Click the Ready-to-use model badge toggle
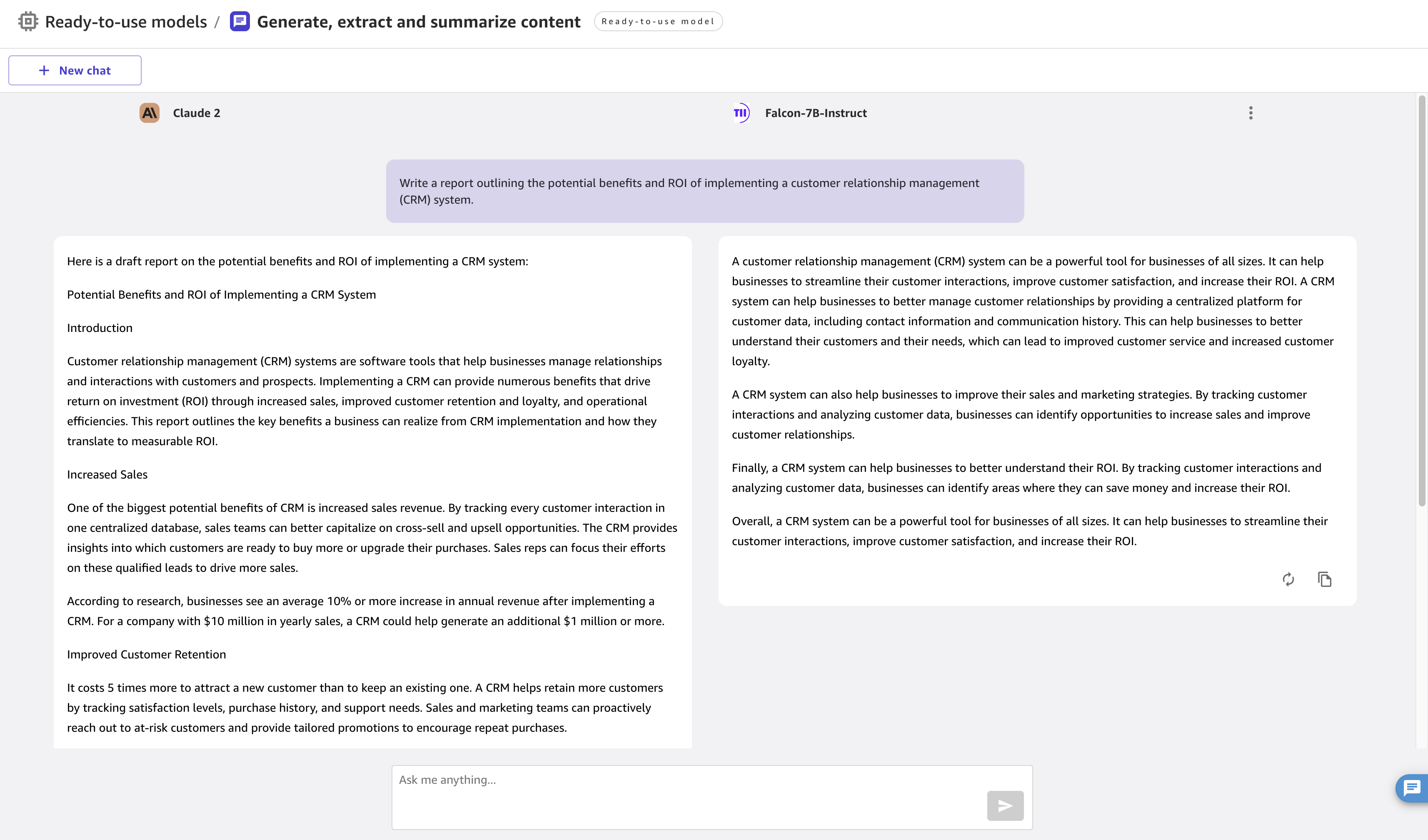Viewport: 1428px width, 840px height. [x=659, y=21]
